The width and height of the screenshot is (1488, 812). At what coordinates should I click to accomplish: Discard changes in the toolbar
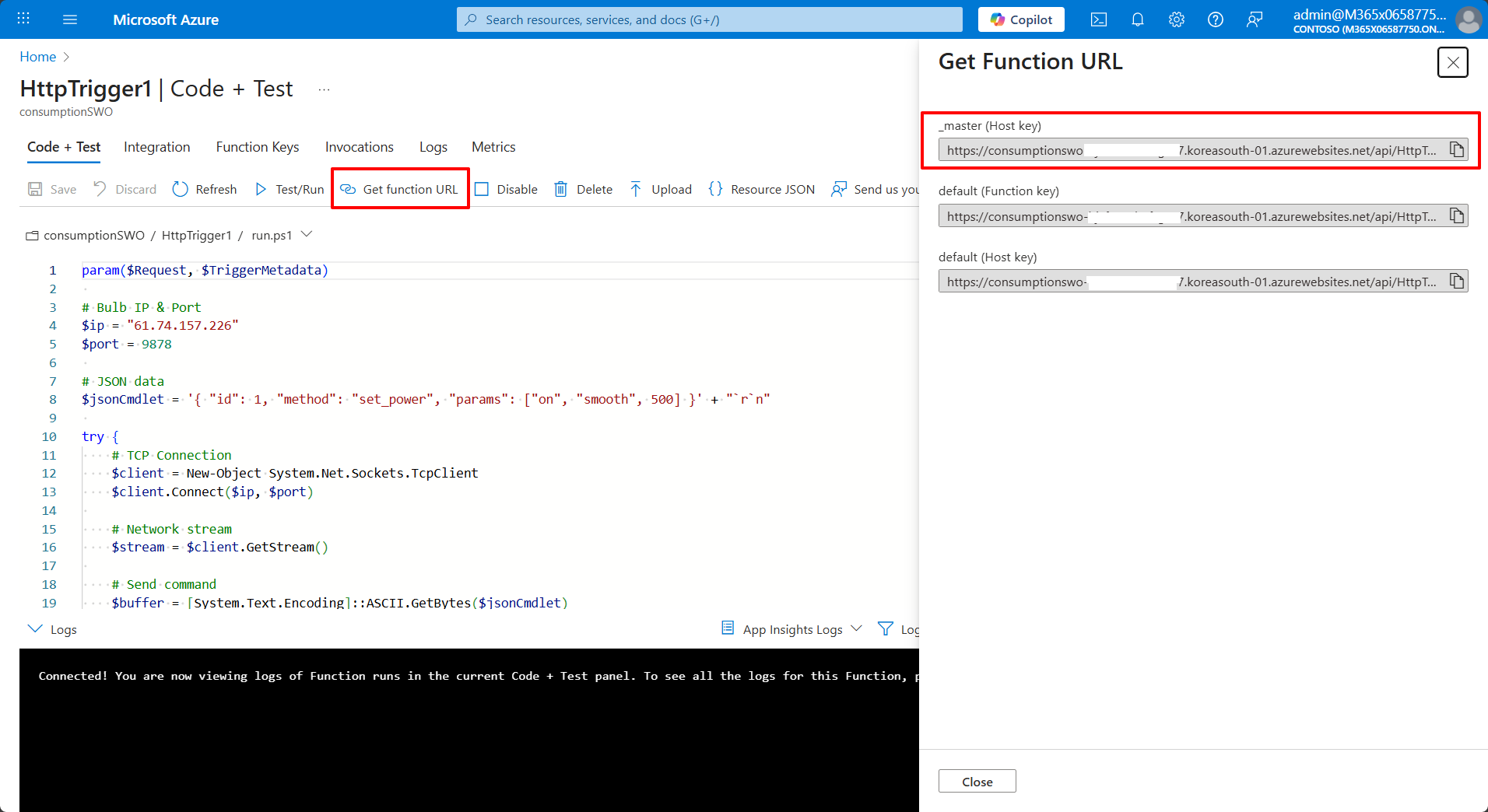(x=125, y=189)
